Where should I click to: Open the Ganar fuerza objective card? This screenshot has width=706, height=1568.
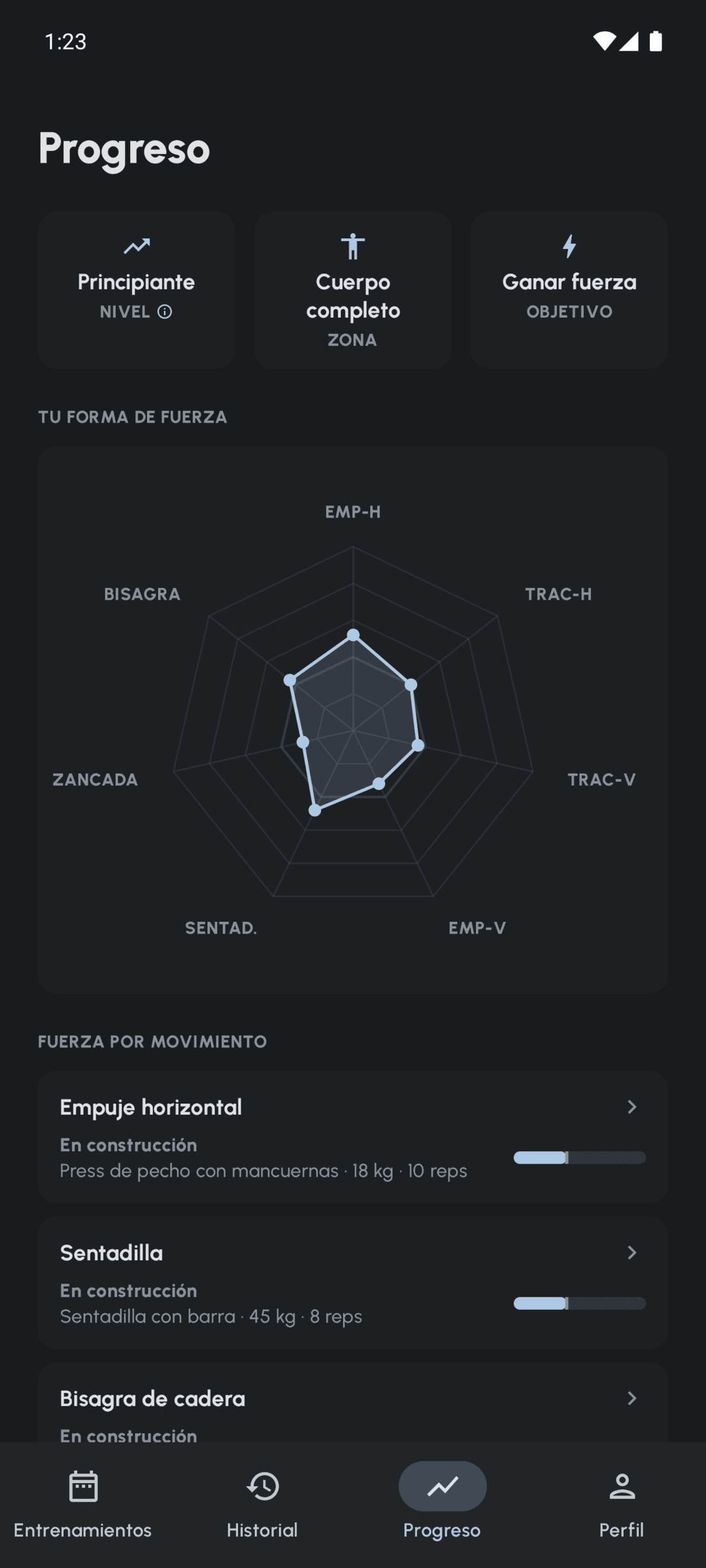point(569,290)
